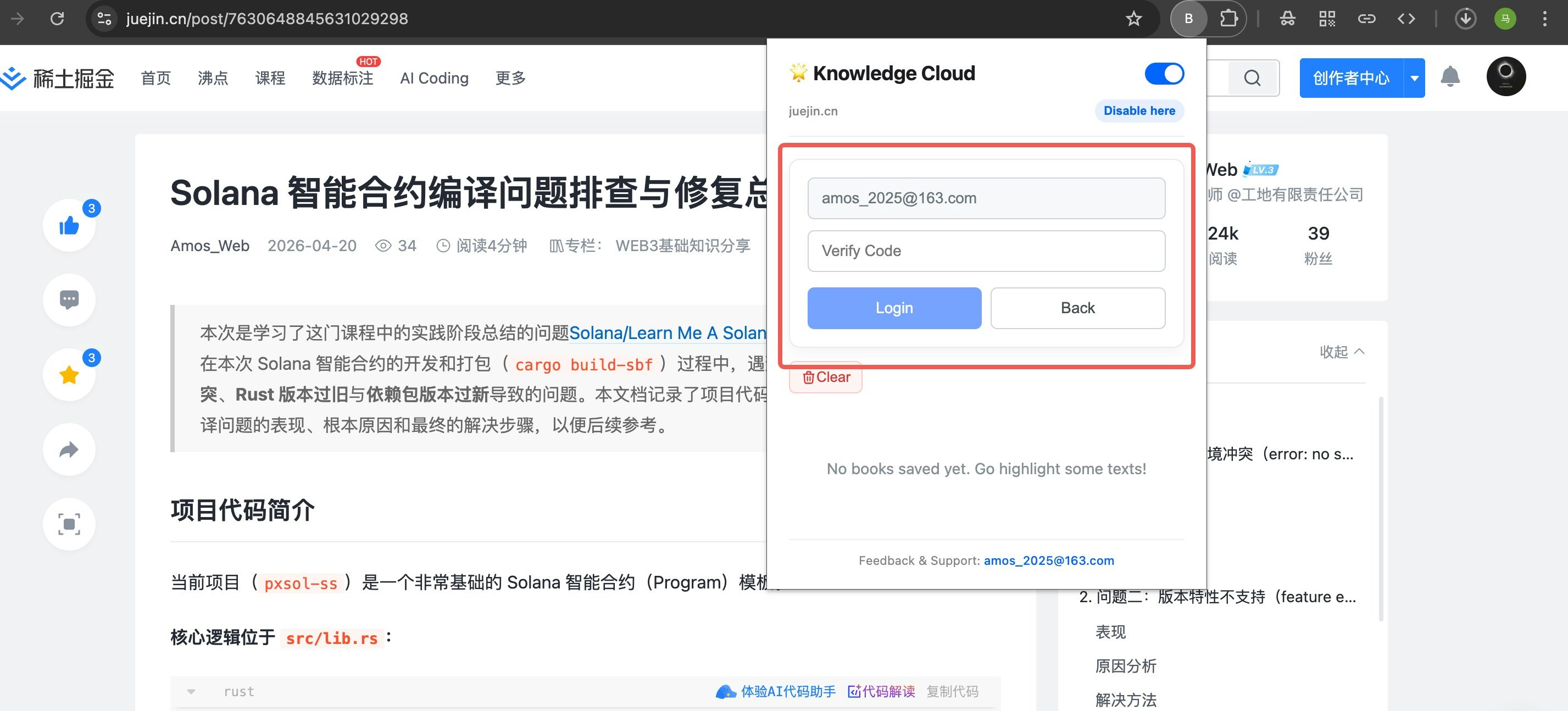Image resolution: width=1568 pixels, height=711 pixels.
Task: Click the code brackets extension icon
Action: 1406,19
